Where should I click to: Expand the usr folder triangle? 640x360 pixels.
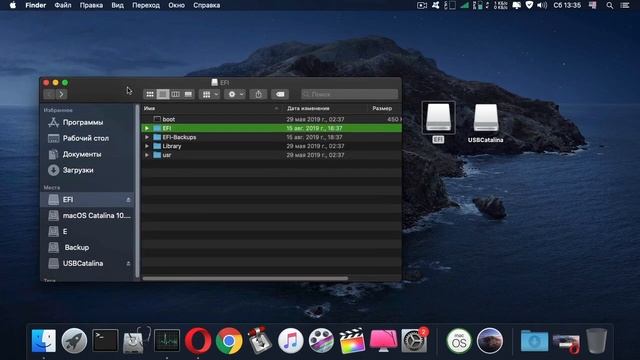(x=147, y=155)
